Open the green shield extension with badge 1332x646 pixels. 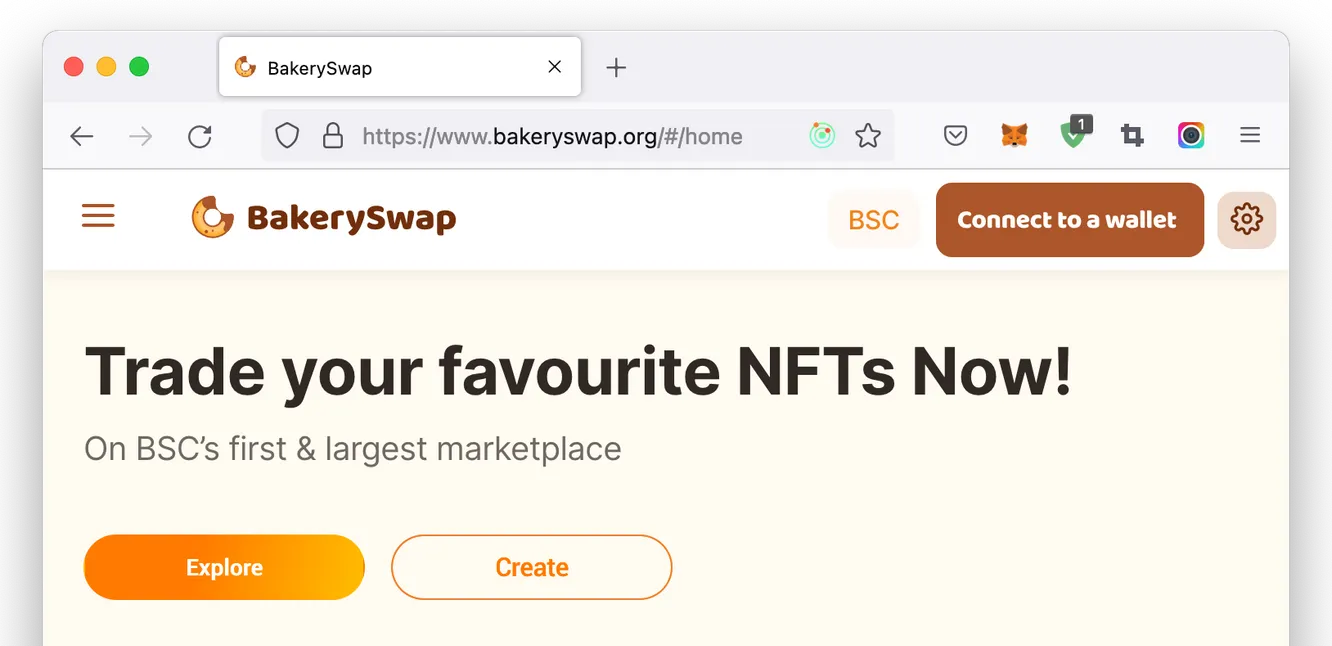point(1073,135)
